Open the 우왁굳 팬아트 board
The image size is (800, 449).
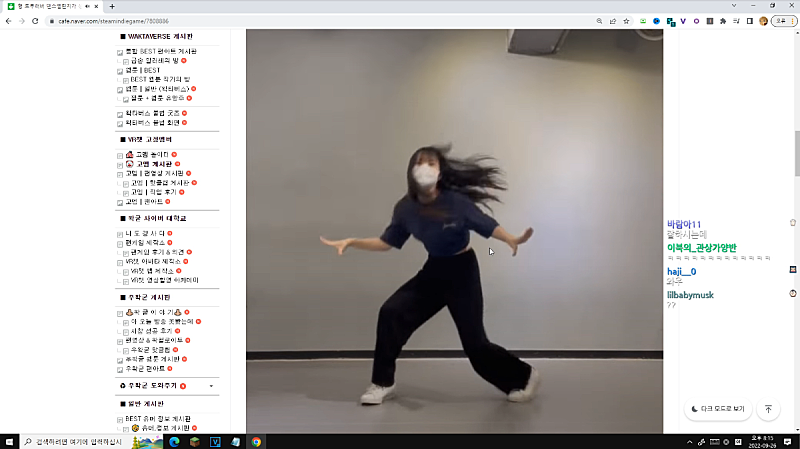pos(145,368)
